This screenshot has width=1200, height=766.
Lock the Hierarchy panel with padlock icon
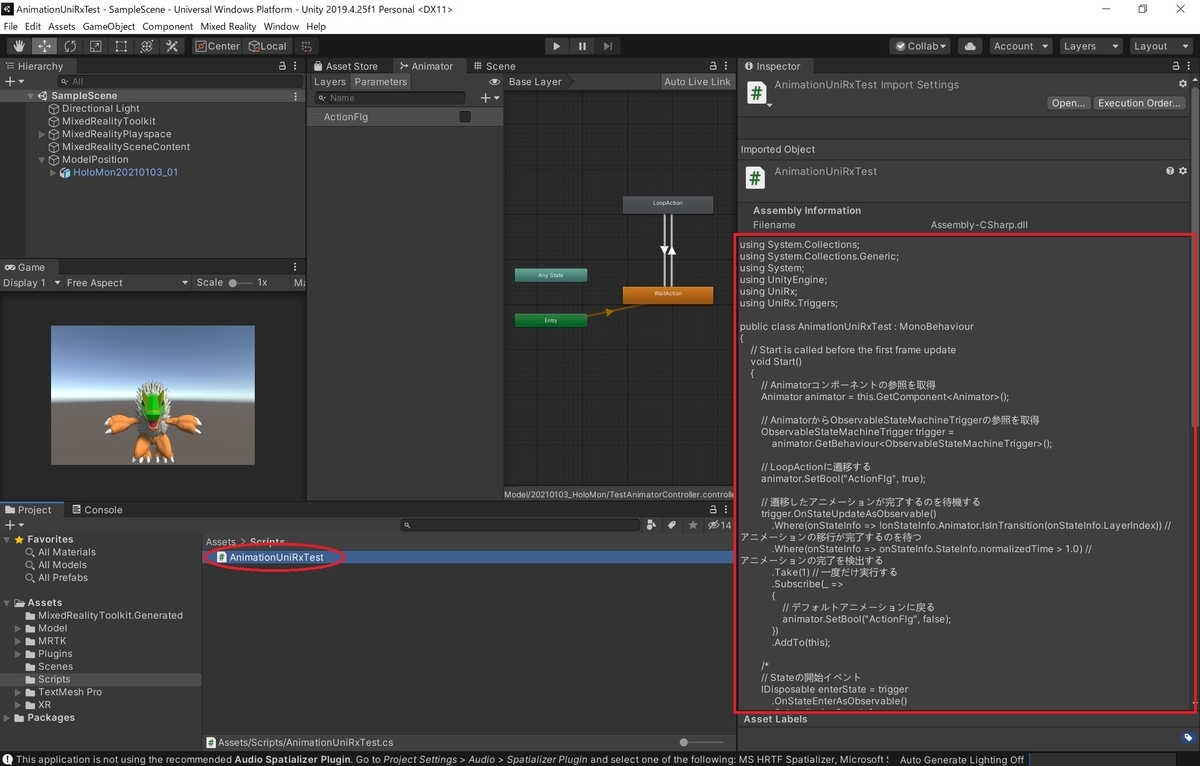pyautogui.click(x=282, y=66)
